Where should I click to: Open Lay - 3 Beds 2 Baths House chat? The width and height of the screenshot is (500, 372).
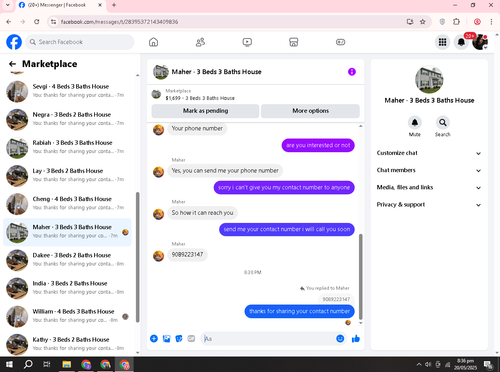pos(67,175)
